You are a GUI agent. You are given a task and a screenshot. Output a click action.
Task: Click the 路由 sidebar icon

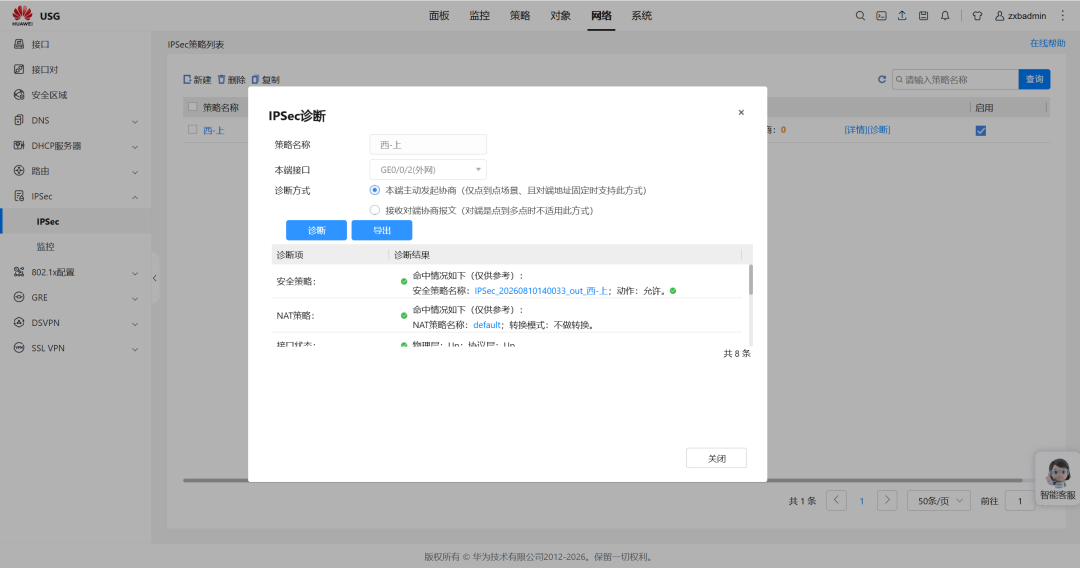pos(19,171)
